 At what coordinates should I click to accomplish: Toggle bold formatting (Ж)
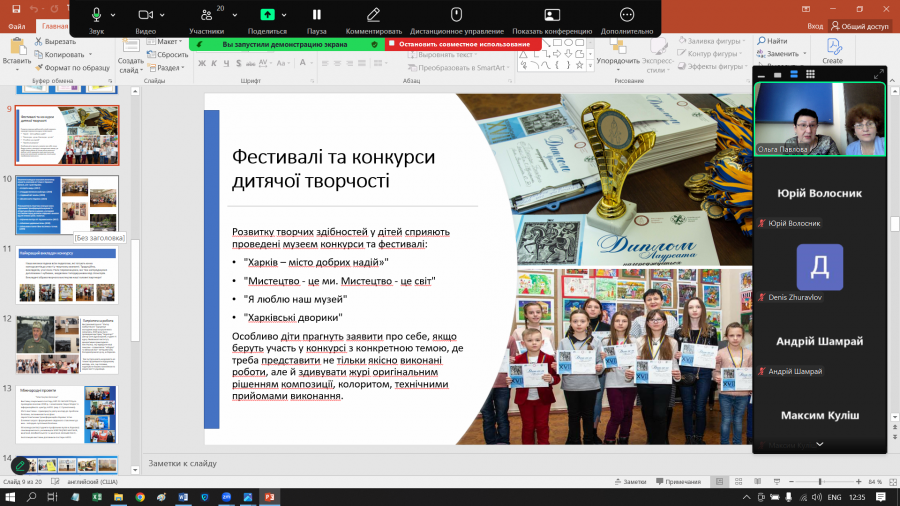pyautogui.click(x=201, y=63)
